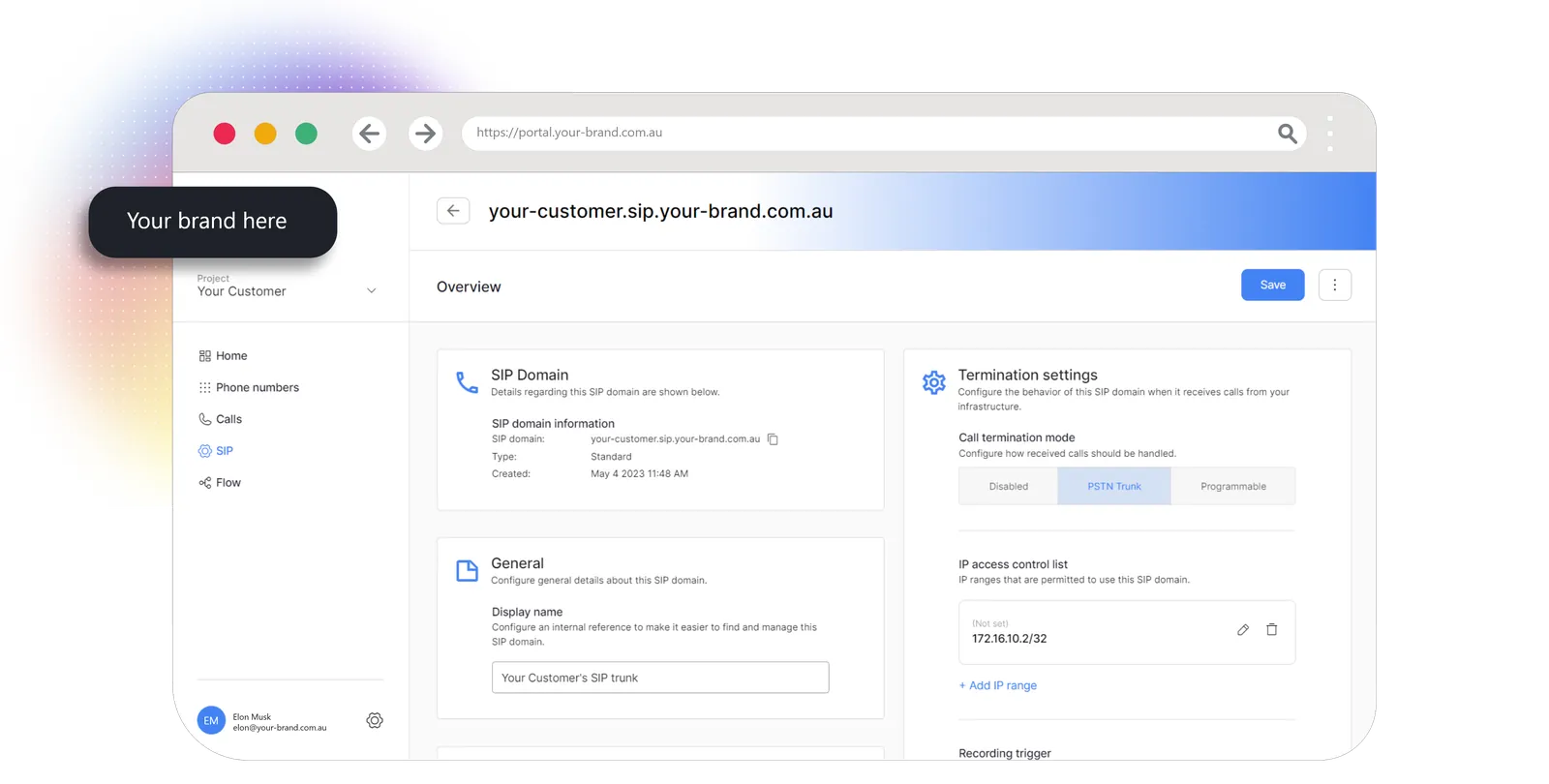
Task: Go back using the page header arrow
Action: (x=453, y=211)
